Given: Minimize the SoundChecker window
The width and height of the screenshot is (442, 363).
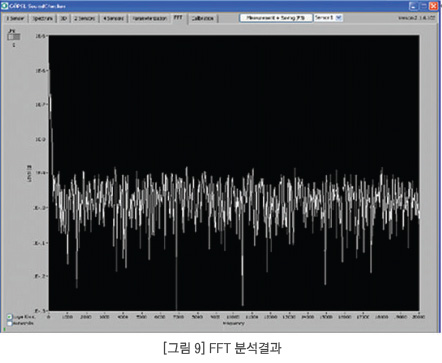Looking at the screenshot, I should (x=413, y=6).
